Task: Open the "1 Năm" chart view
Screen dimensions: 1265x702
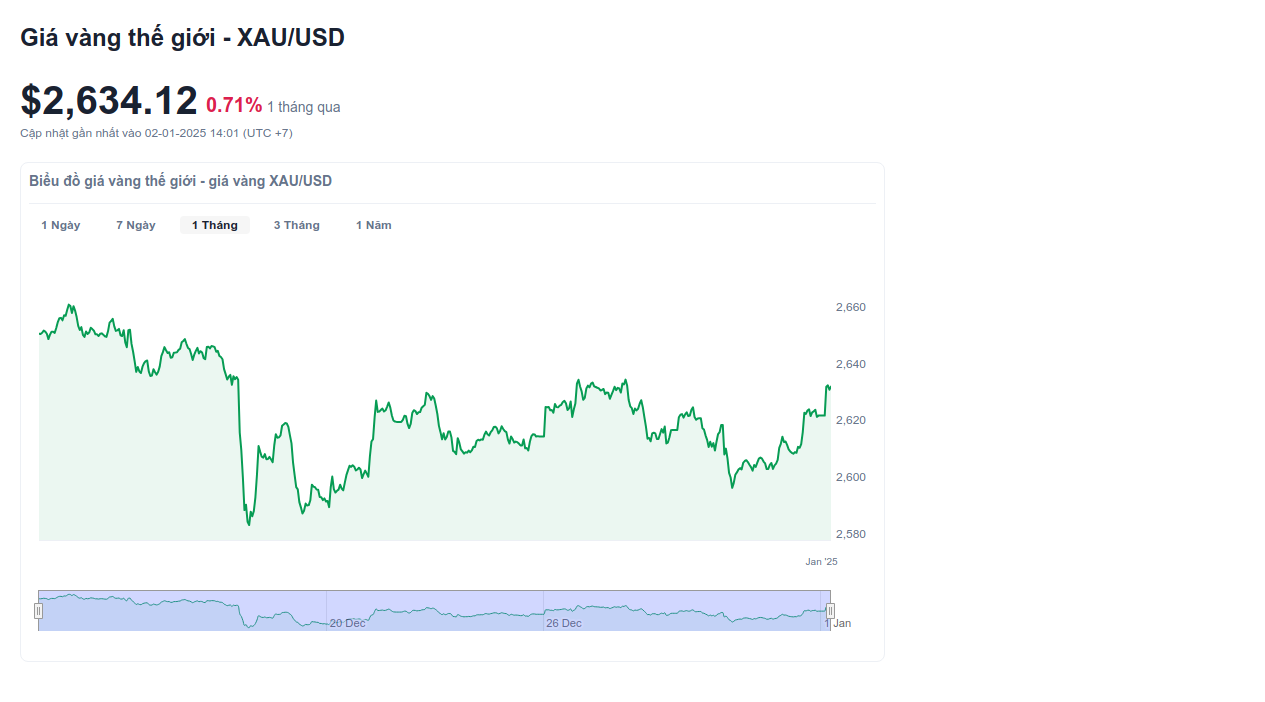Action: [x=374, y=225]
